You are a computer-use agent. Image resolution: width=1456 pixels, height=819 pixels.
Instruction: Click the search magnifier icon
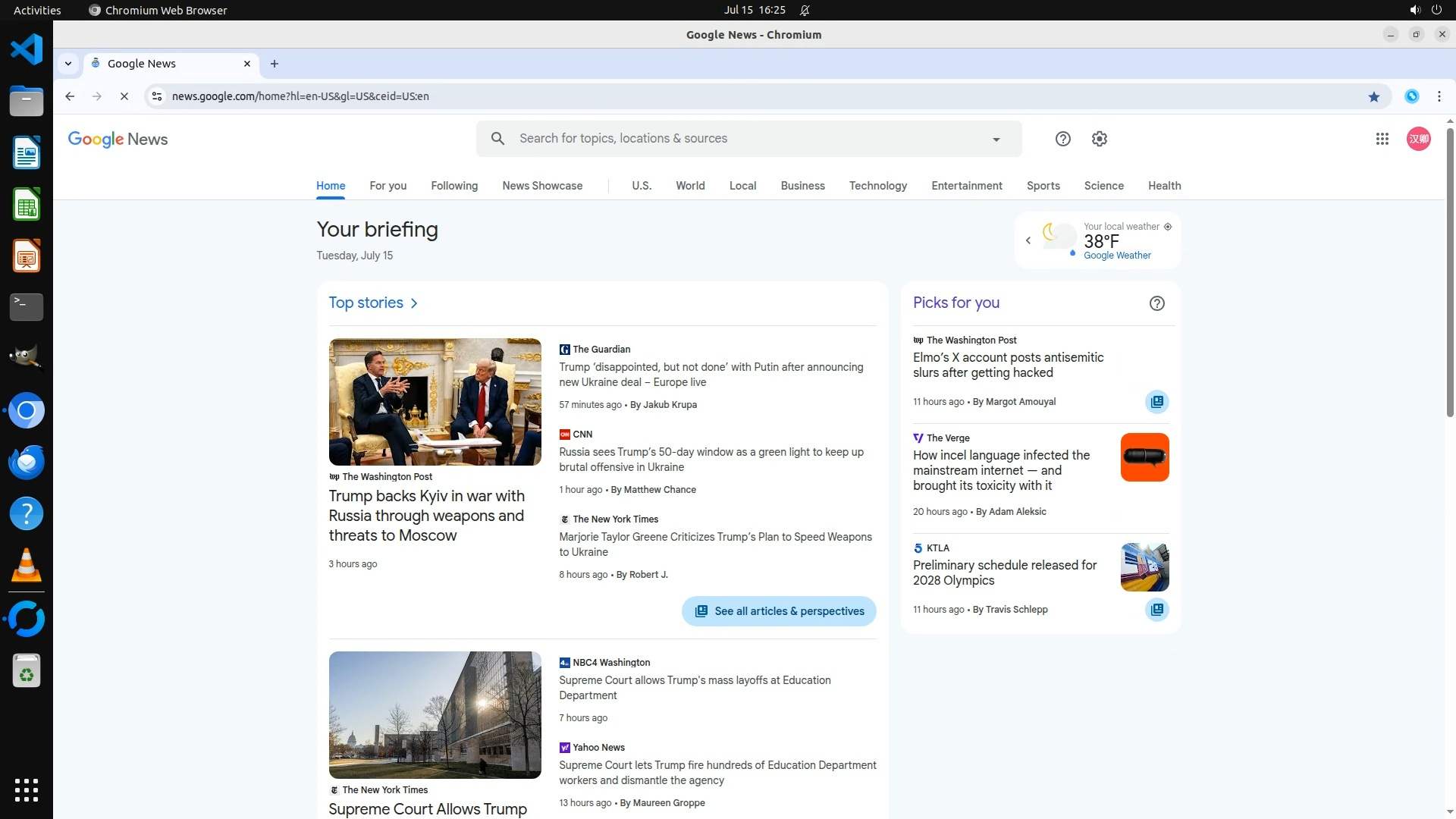click(497, 139)
